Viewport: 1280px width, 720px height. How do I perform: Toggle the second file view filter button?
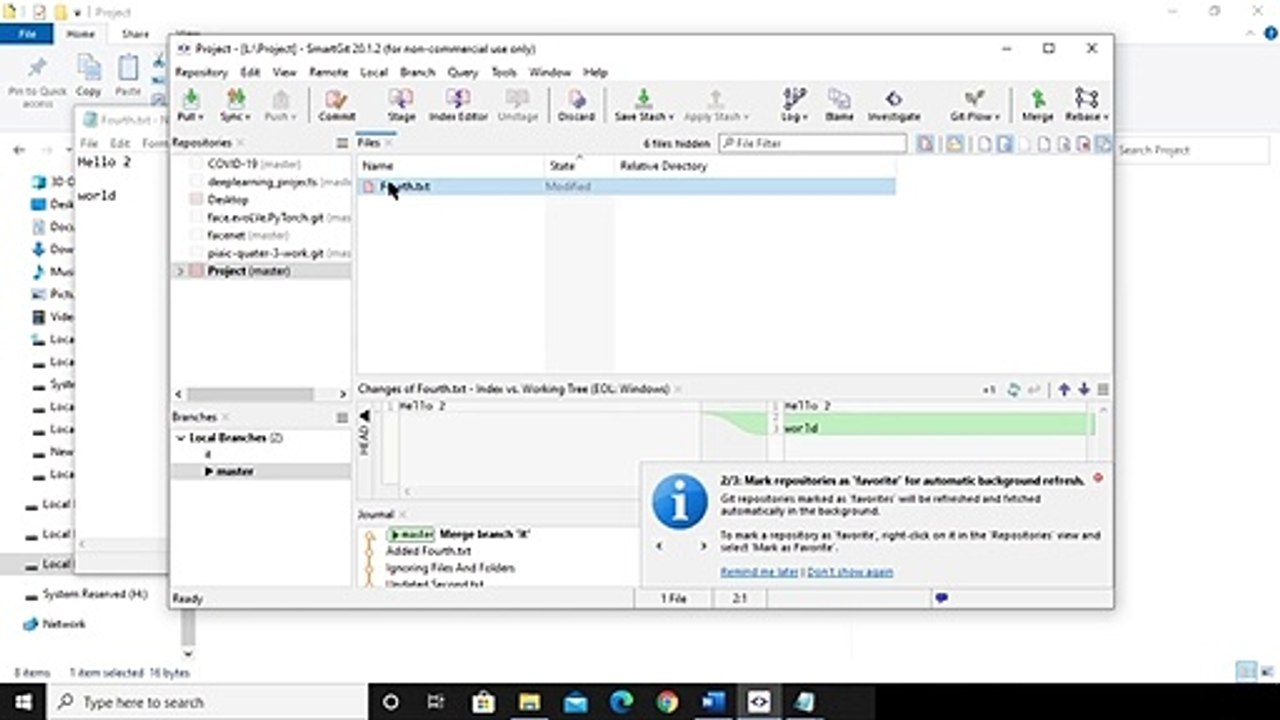click(954, 144)
